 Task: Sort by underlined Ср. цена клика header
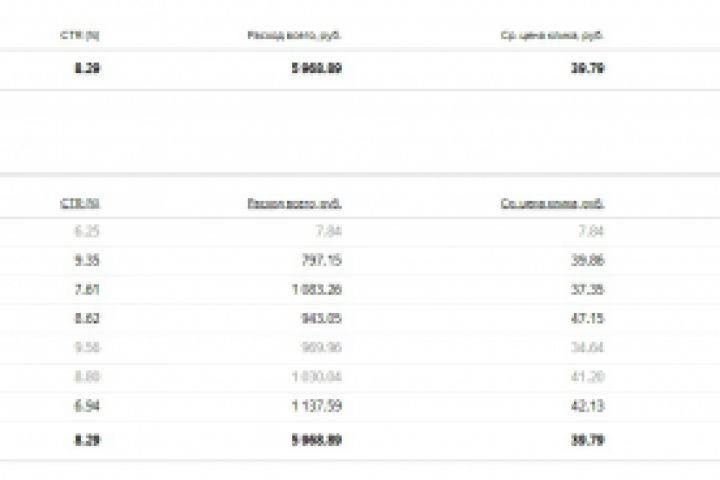(553, 203)
